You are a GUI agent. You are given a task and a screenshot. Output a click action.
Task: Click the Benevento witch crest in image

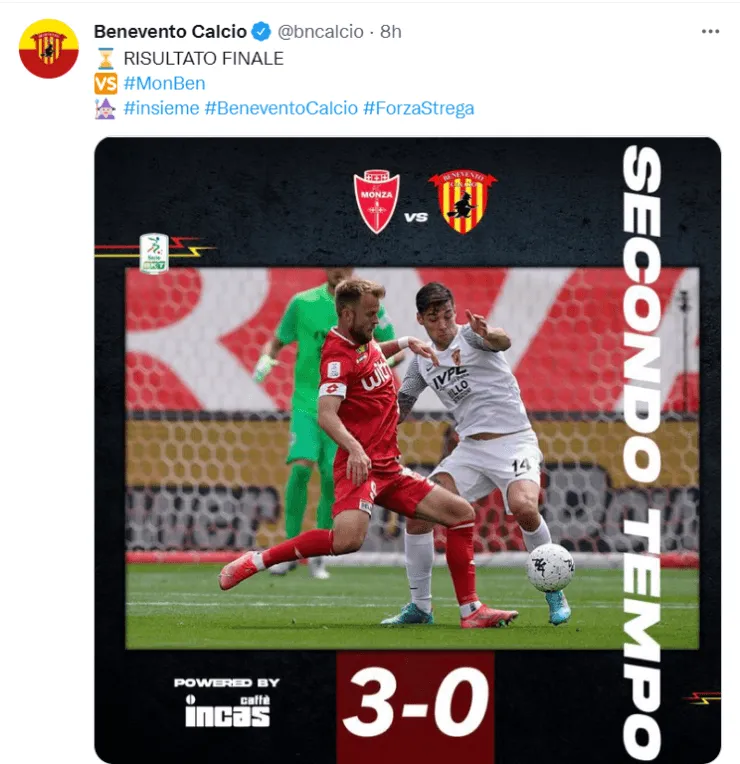click(463, 201)
